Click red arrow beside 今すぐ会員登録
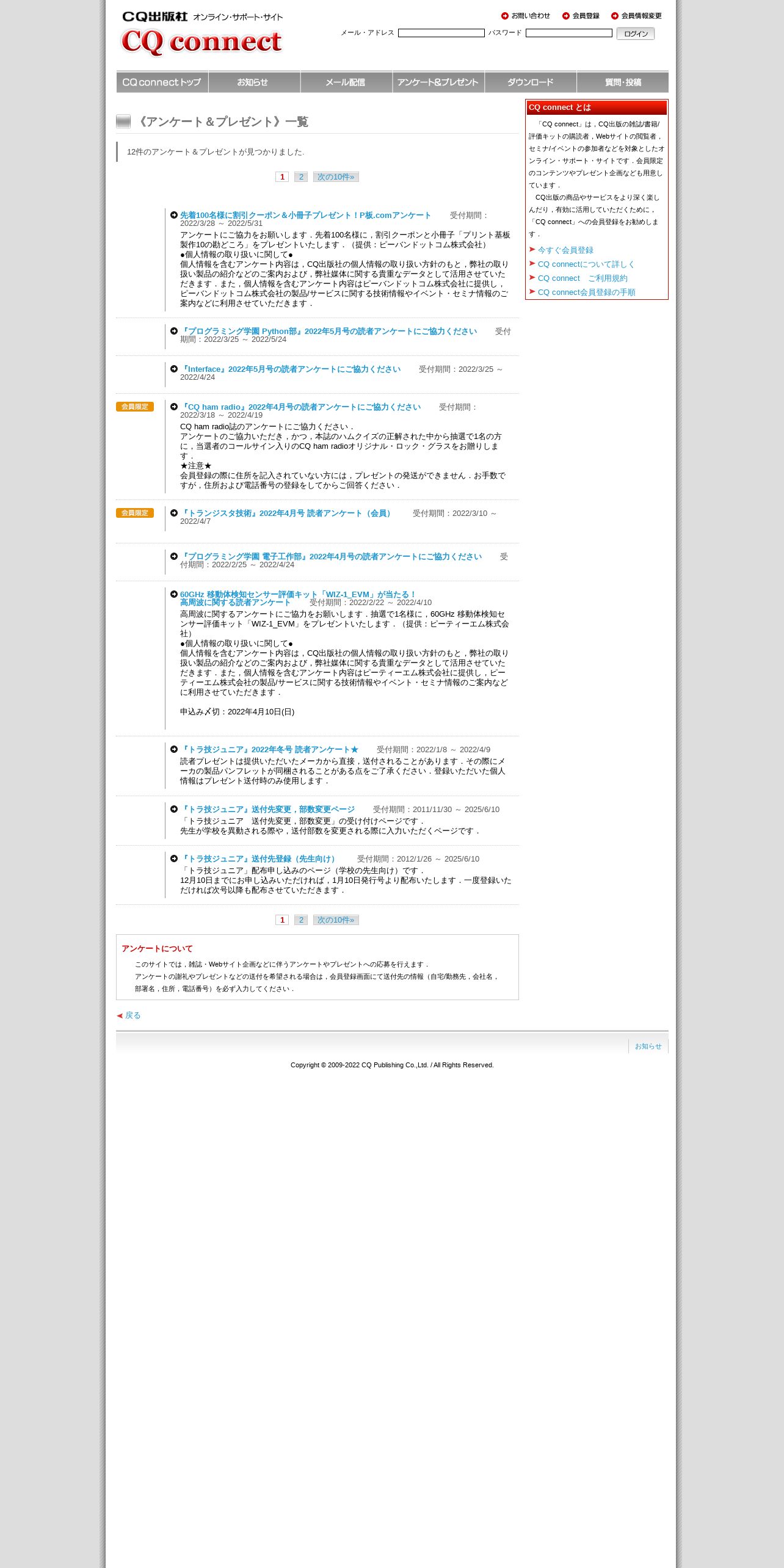The height and width of the screenshot is (1568, 784). pyautogui.click(x=532, y=249)
